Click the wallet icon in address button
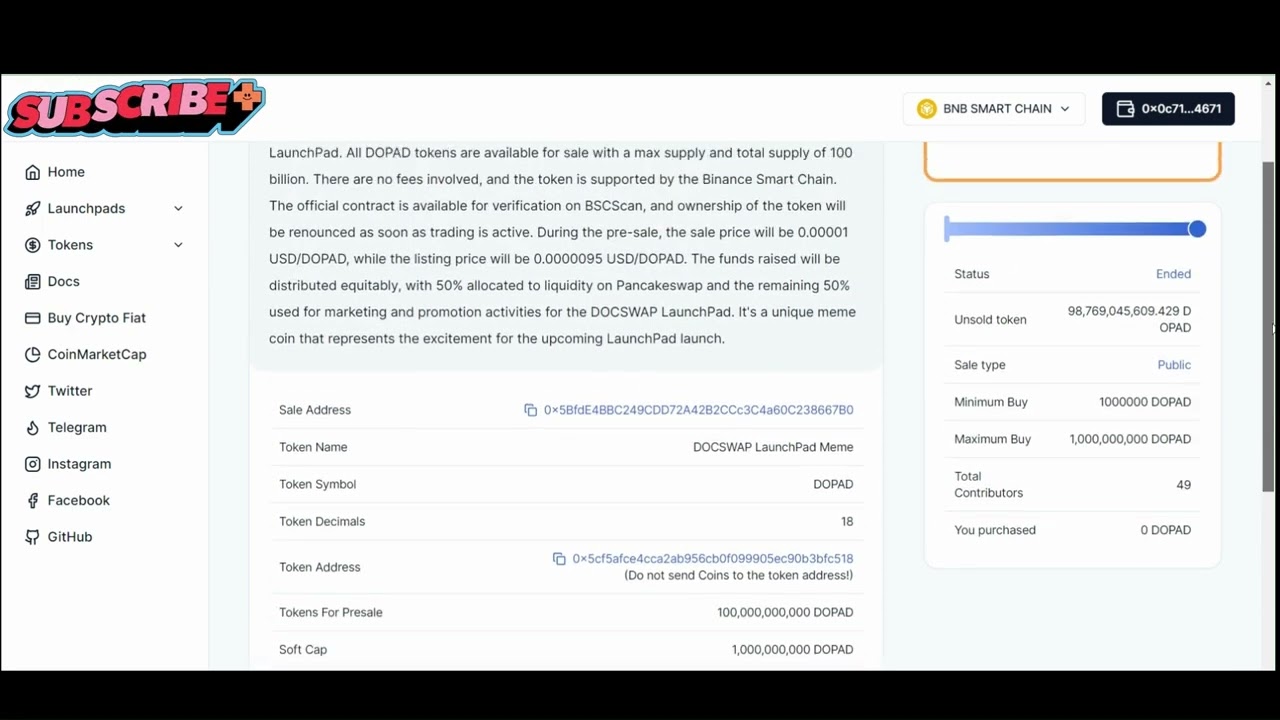 pos(1125,109)
